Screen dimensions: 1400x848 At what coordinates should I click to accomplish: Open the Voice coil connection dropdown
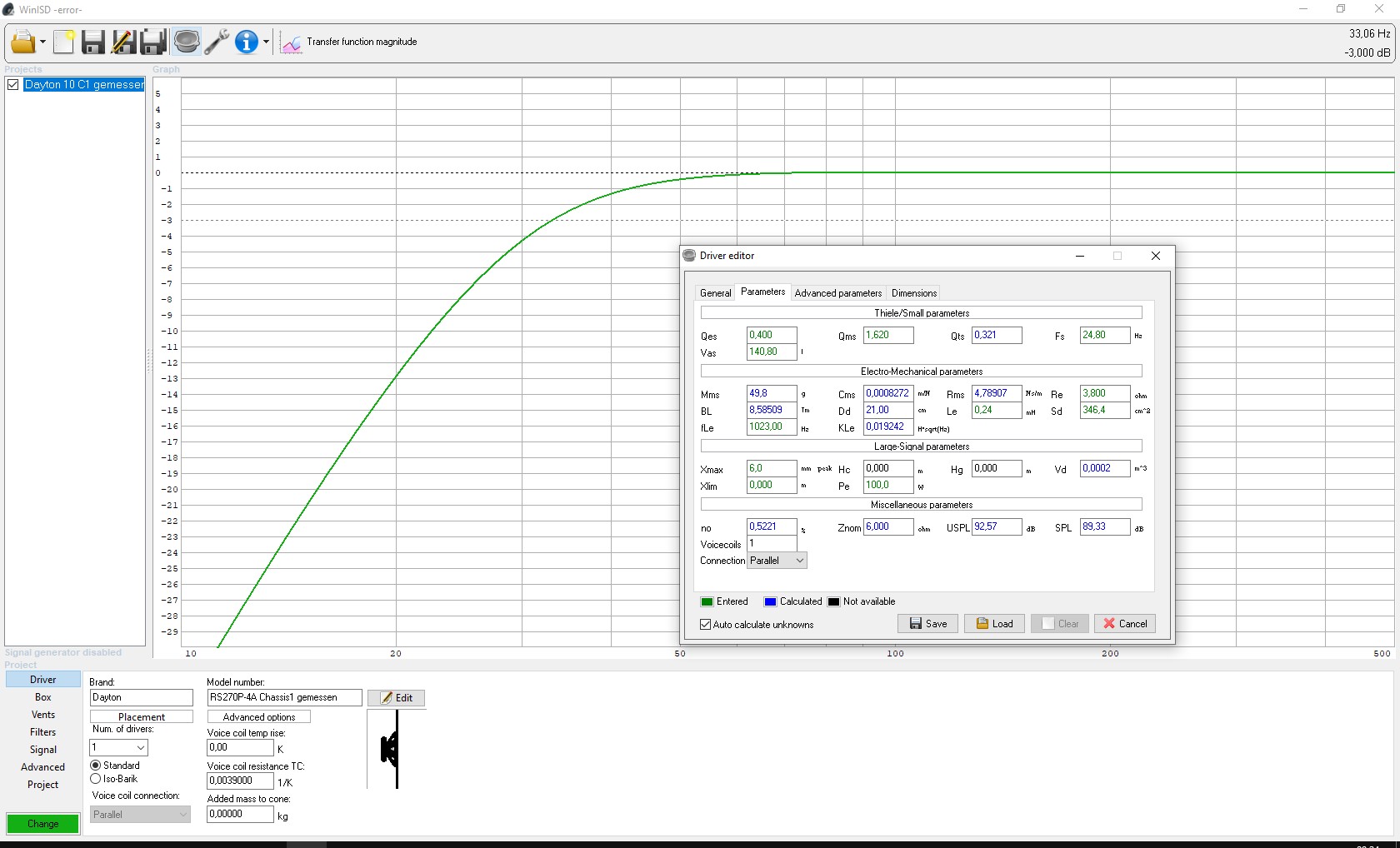pyautogui.click(x=140, y=815)
